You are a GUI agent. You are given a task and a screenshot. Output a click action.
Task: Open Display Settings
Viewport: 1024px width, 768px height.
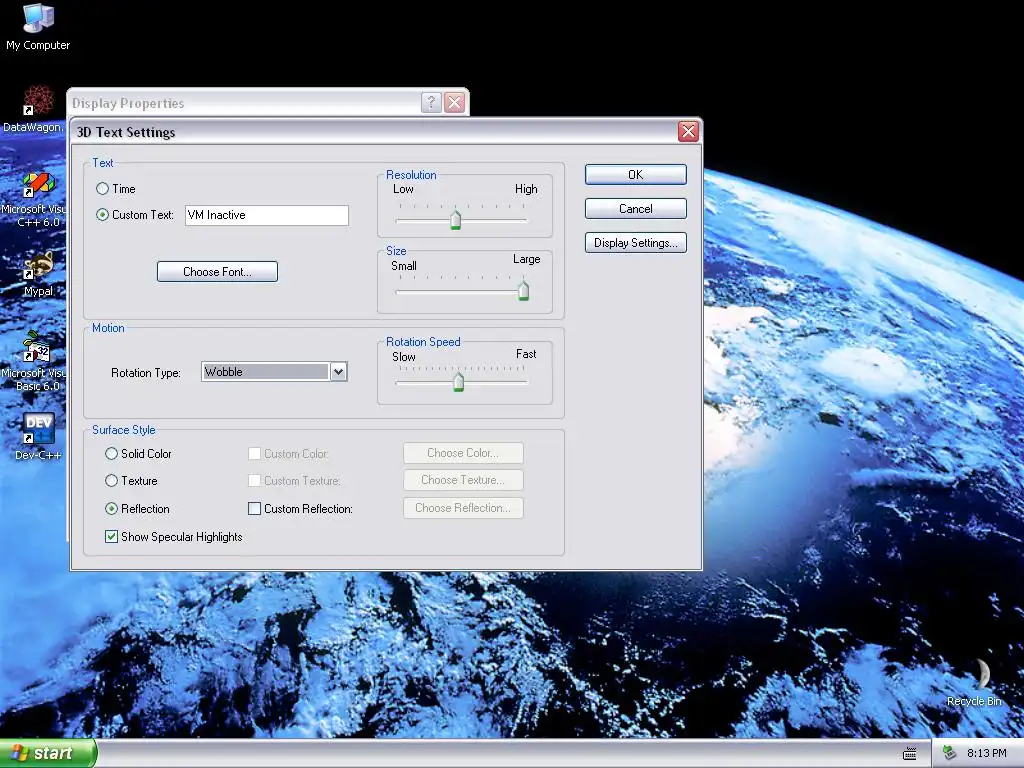[x=635, y=242]
